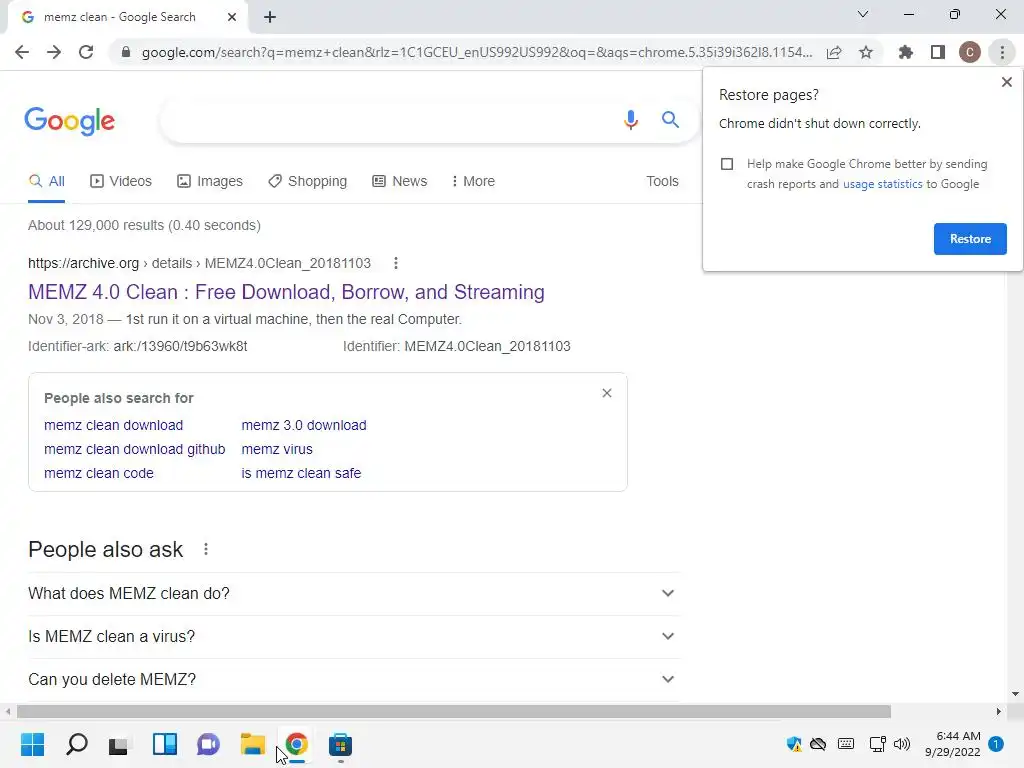Open Windows taskbar search
Image resolution: width=1024 pixels, height=768 pixels.
77,744
